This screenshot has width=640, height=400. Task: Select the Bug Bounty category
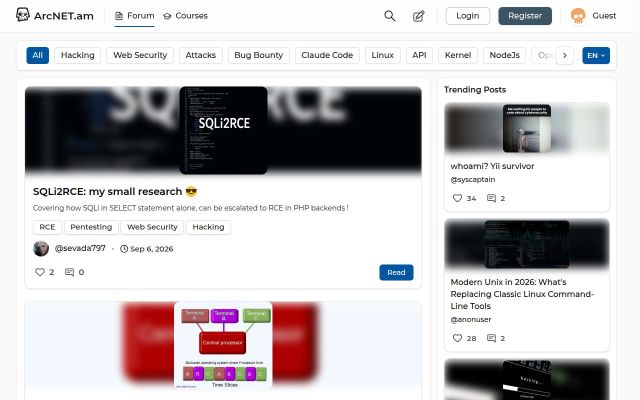tap(258, 56)
